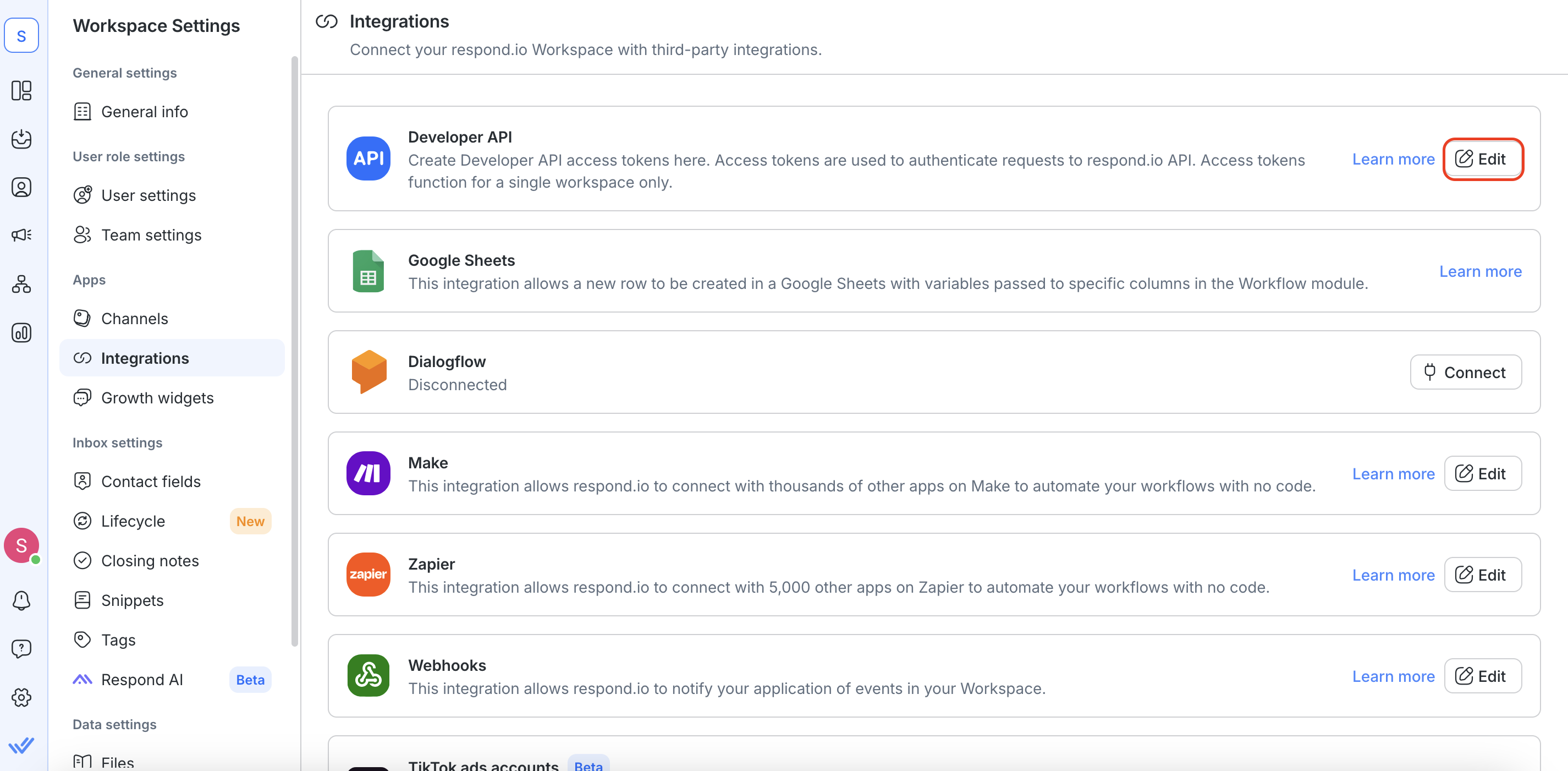1568x771 pixels.
Task: Click the workspace S switcher
Action: tap(21, 35)
